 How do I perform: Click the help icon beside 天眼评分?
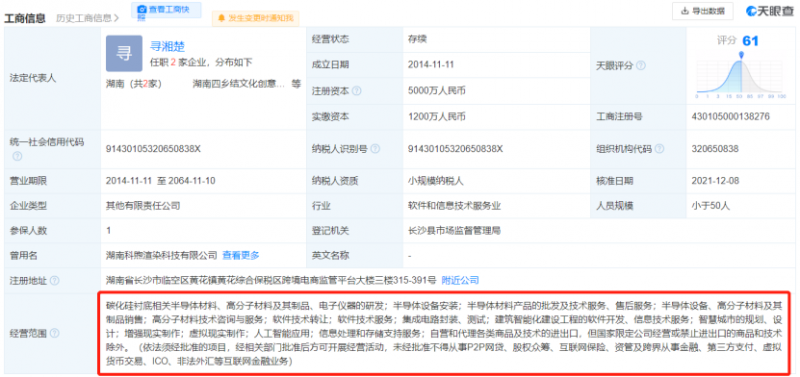pos(641,66)
